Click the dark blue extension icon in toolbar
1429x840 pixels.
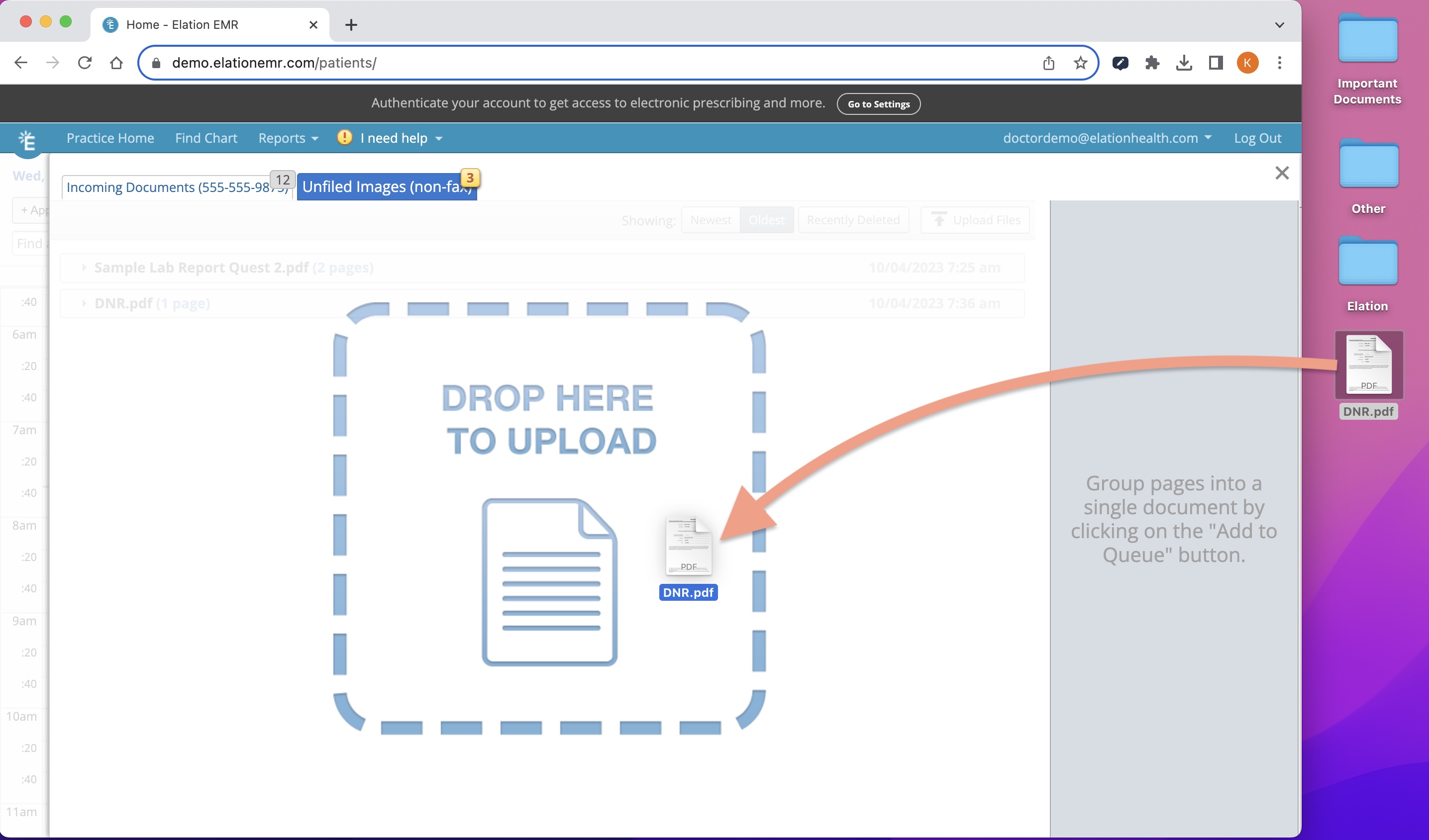[x=1120, y=63]
